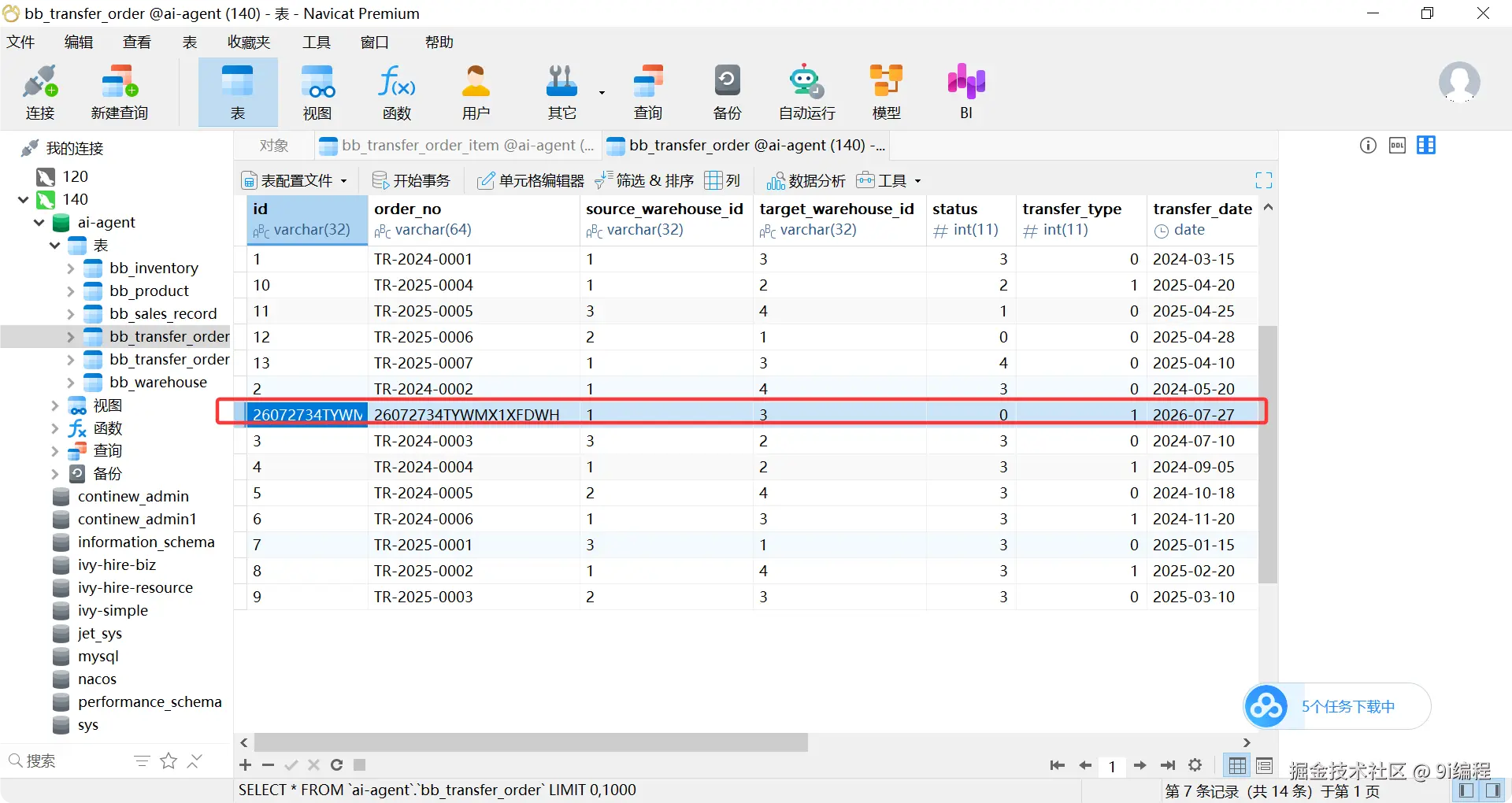Open the 用户 users toolbar icon
1512x803 pixels.
tap(476, 93)
